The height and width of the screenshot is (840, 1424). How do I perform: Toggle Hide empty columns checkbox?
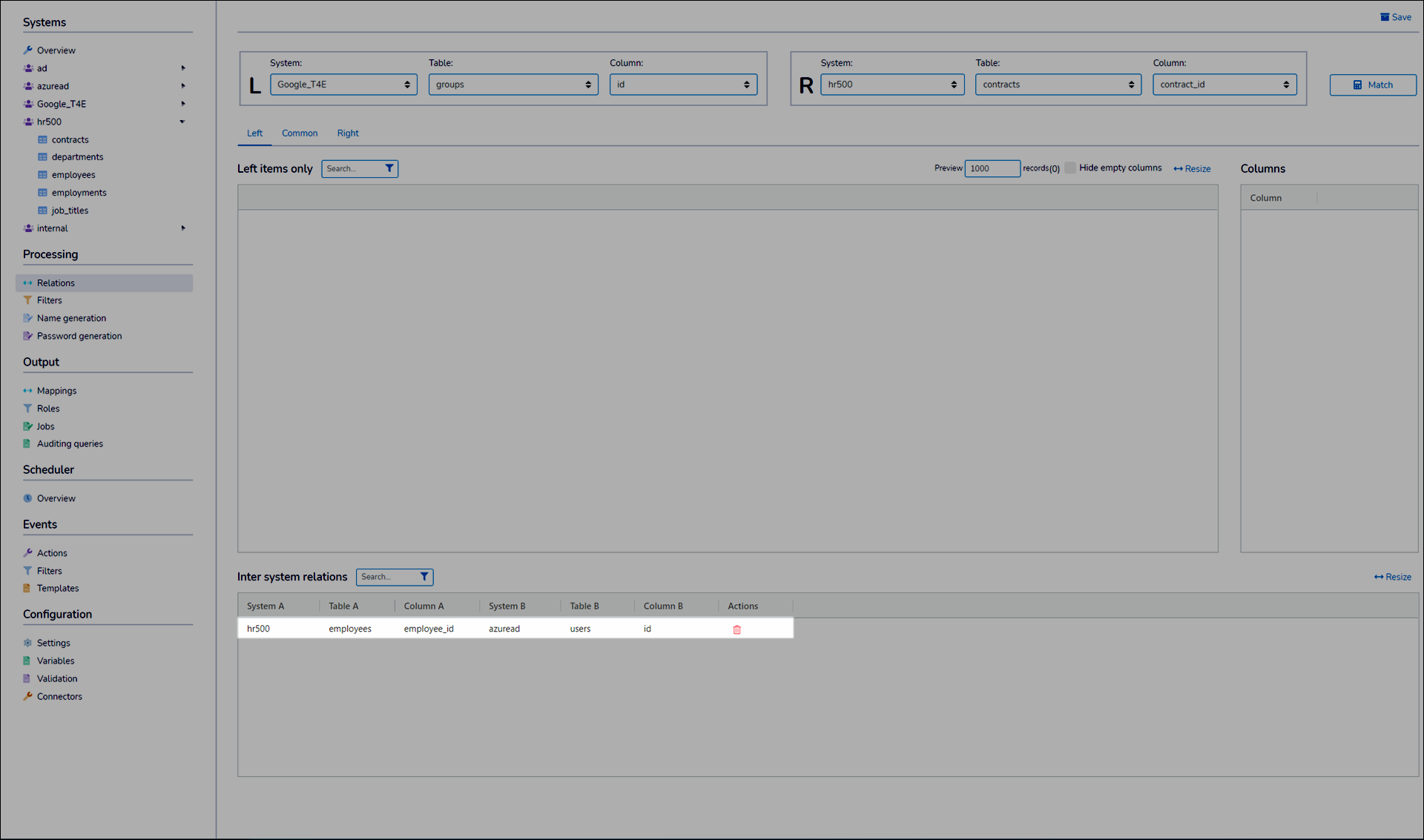(x=1070, y=168)
